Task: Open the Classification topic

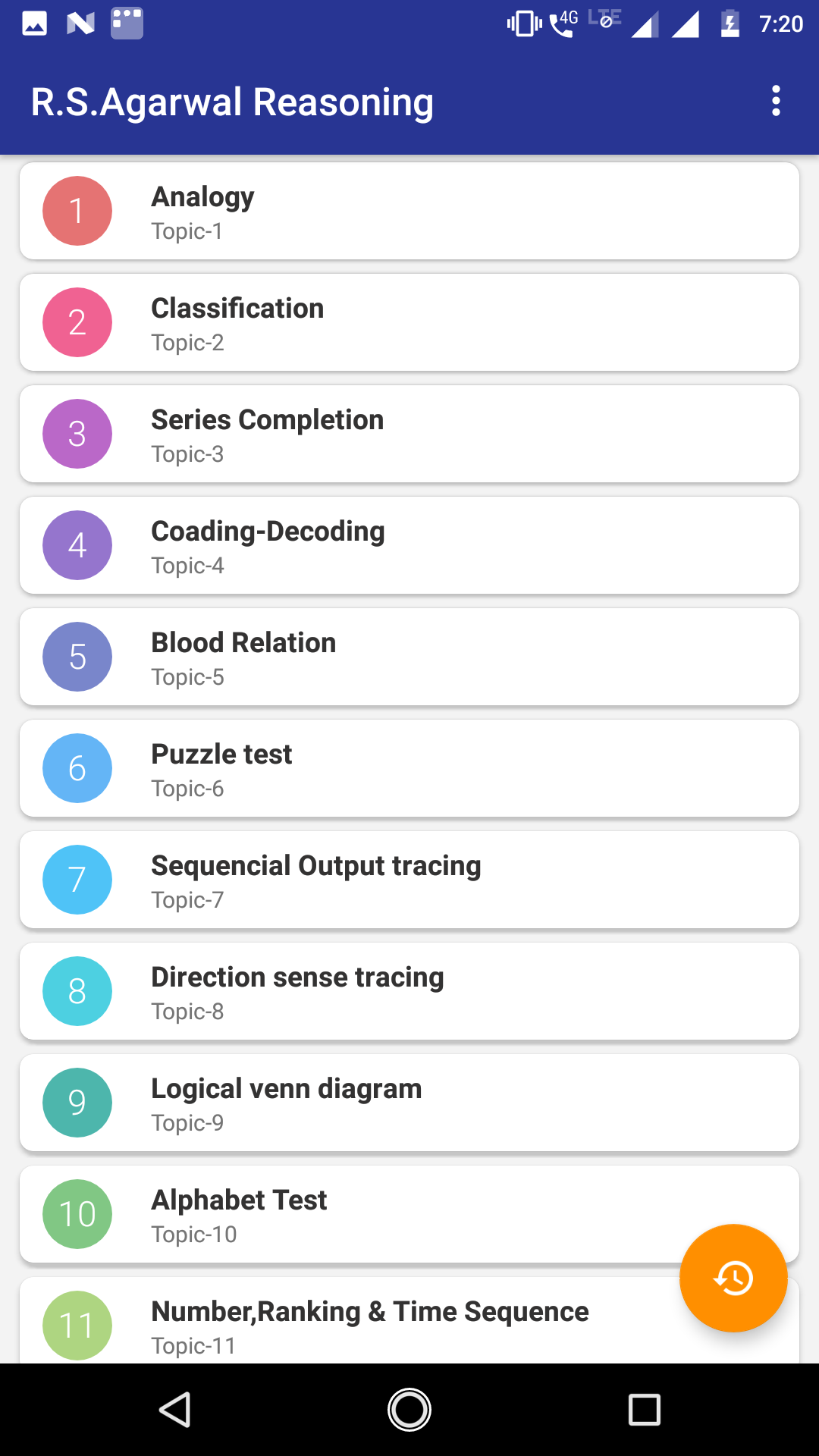Action: (x=409, y=322)
